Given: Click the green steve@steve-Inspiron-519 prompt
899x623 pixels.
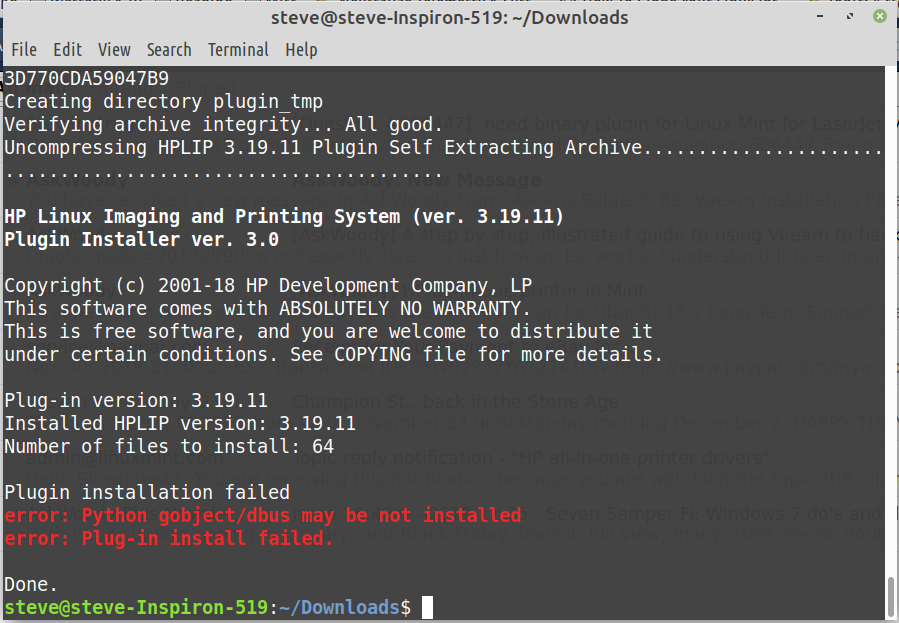Looking at the screenshot, I should click(x=135, y=608).
